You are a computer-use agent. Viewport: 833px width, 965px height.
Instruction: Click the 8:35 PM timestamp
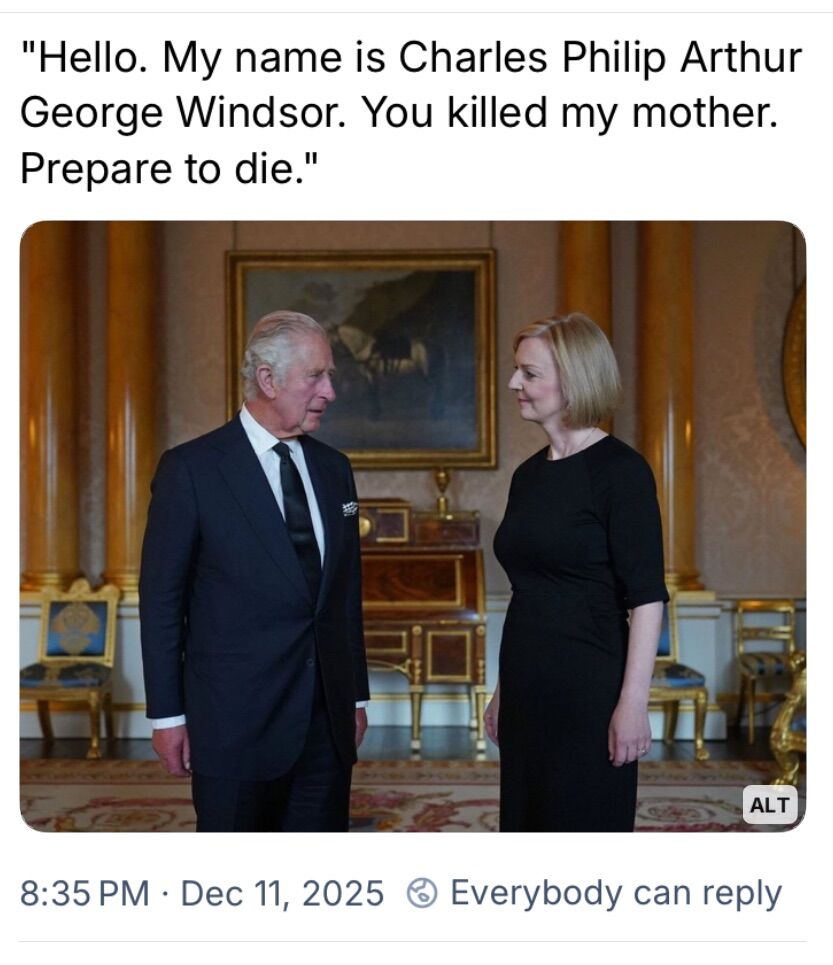[83, 893]
